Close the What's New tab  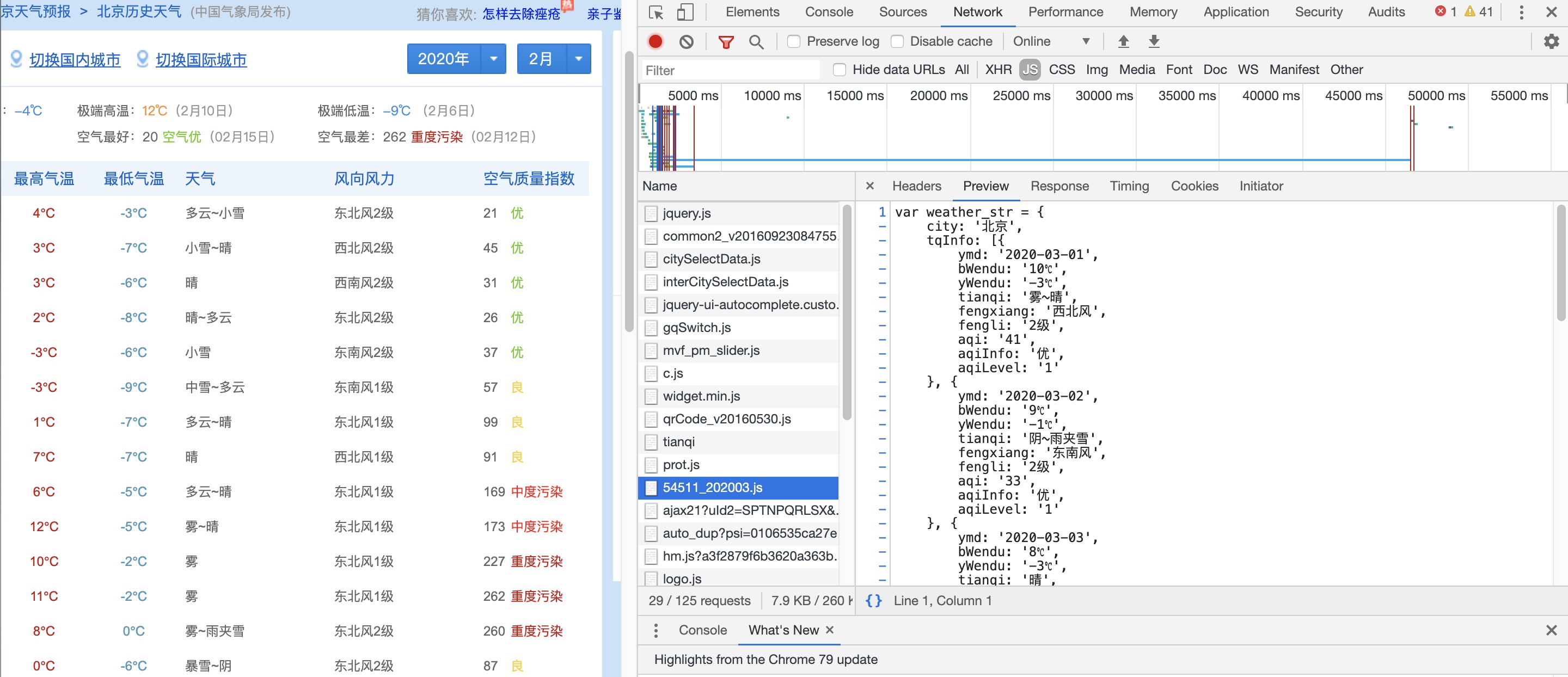[x=829, y=630]
